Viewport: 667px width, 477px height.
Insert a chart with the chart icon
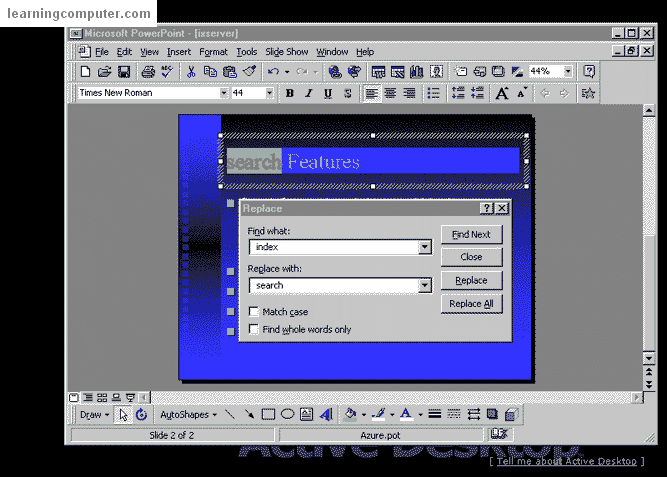pyautogui.click(x=416, y=71)
